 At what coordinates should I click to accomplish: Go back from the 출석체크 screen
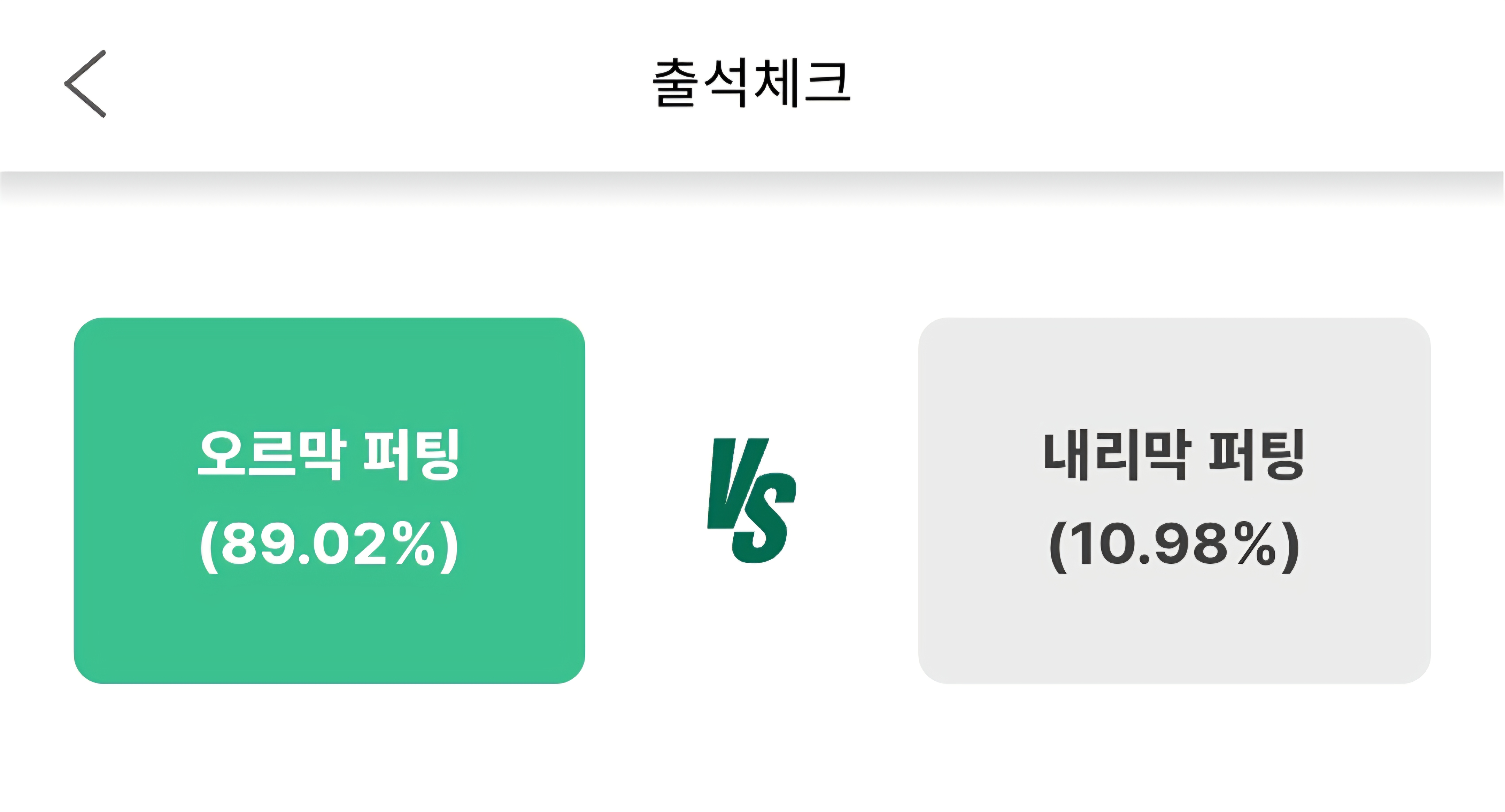86,84
